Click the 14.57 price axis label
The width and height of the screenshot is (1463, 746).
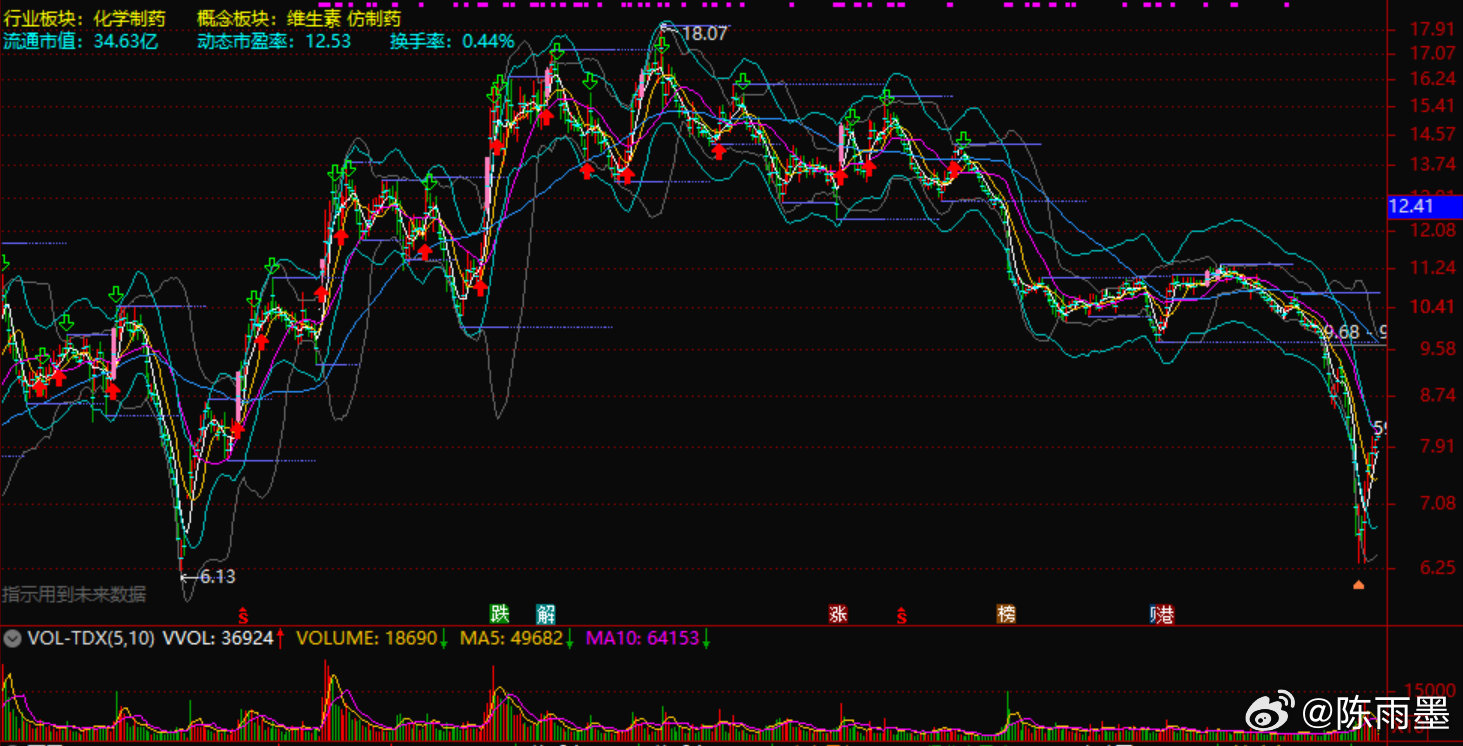pyautogui.click(x=1431, y=134)
